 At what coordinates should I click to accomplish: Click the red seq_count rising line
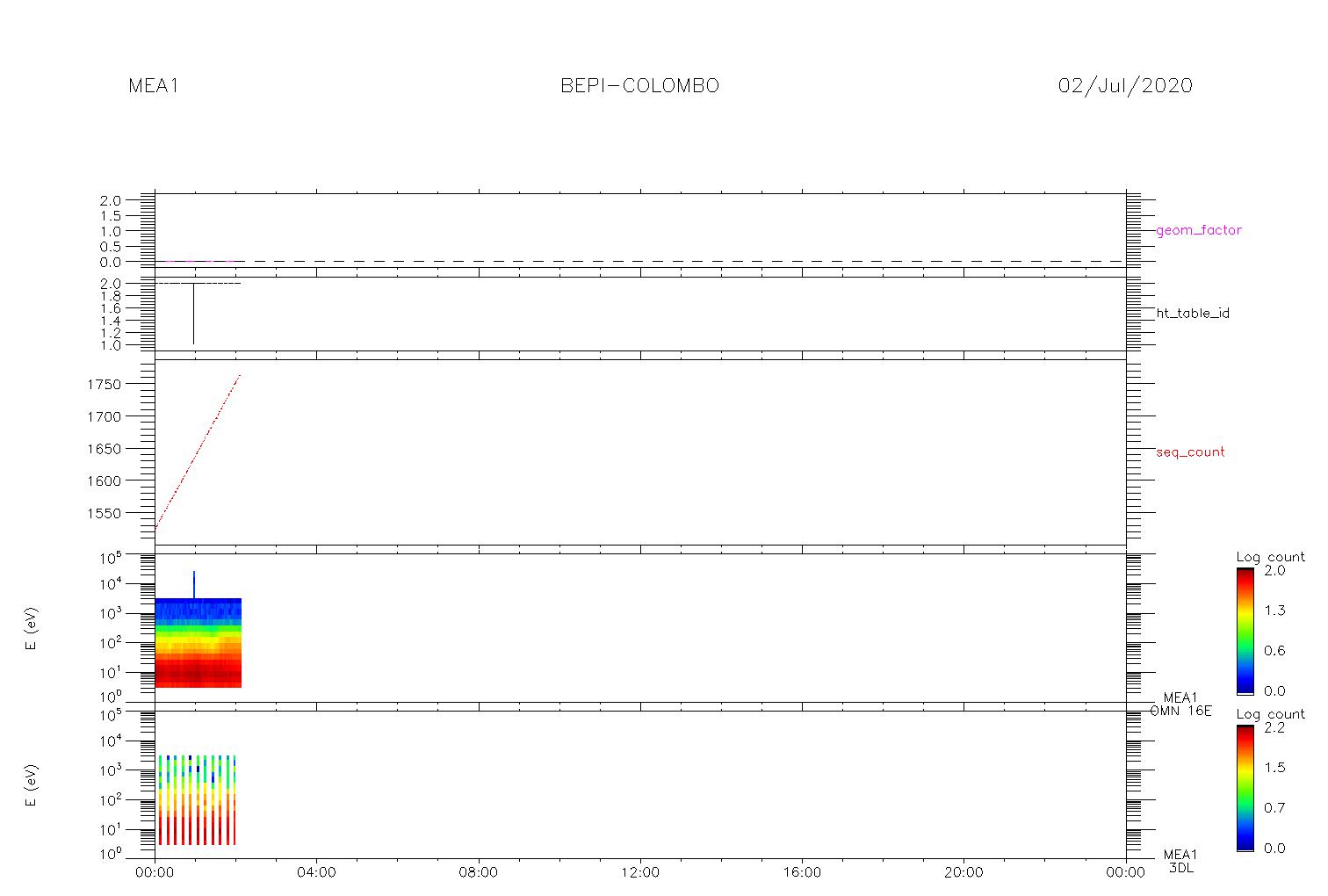pyautogui.click(x=198, y=452)
